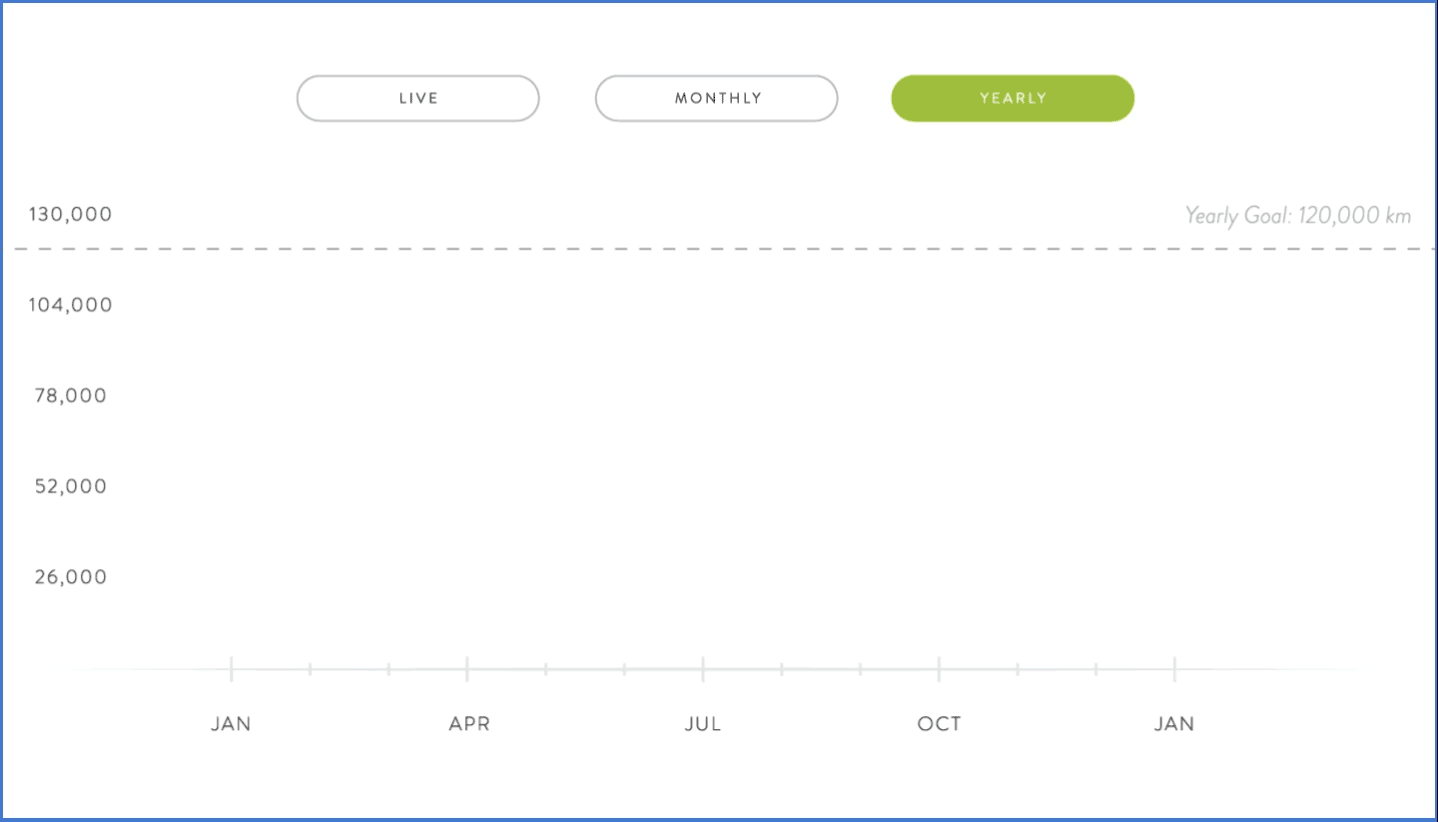Switch to the LIVE view

click(418, 98)
